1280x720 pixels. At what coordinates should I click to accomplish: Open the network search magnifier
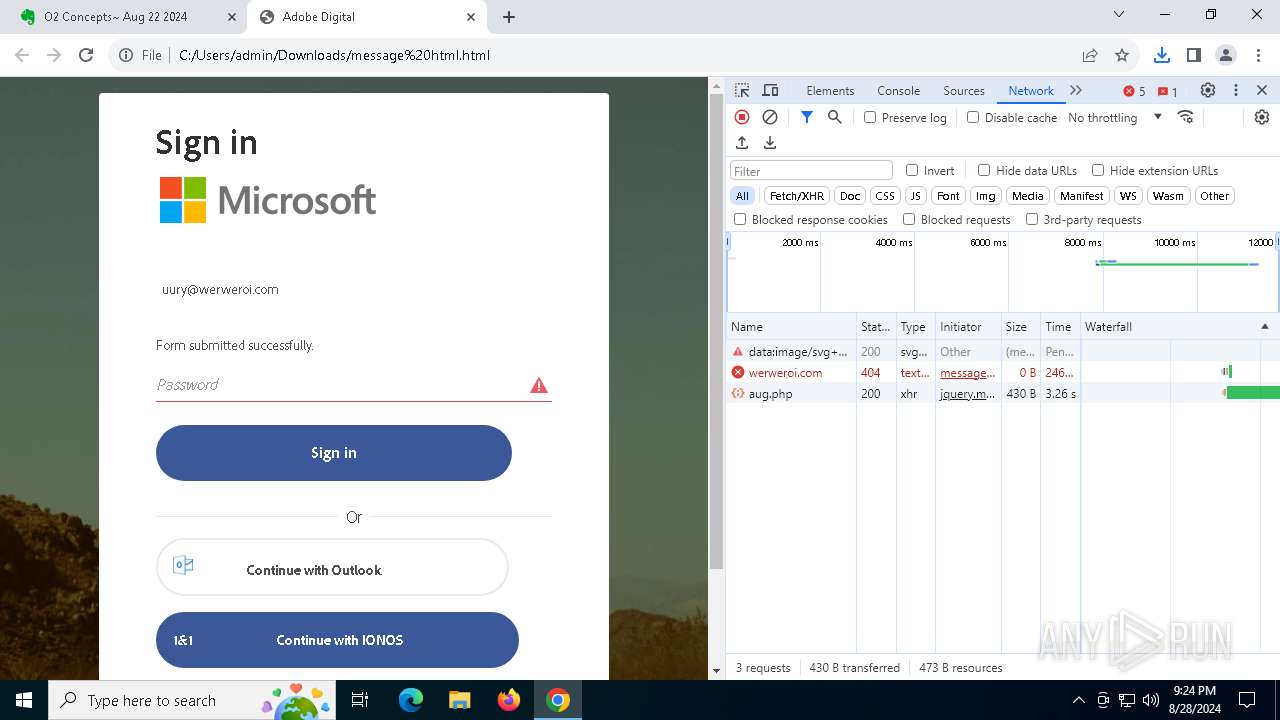pos(835,117)
